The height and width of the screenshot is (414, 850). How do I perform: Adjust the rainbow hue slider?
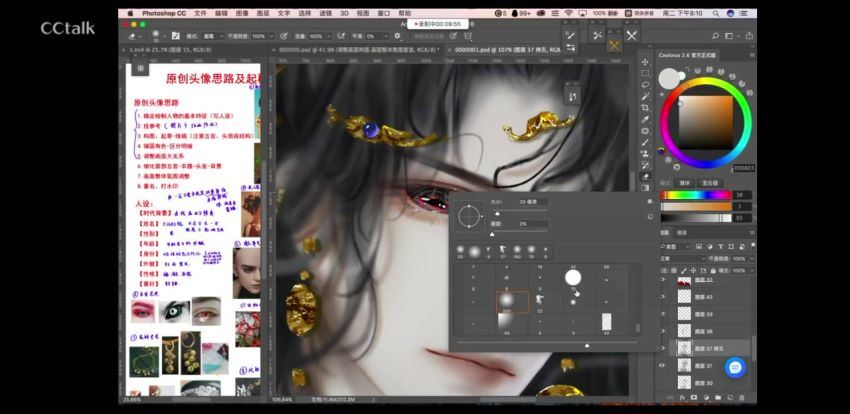coord(696,195)
